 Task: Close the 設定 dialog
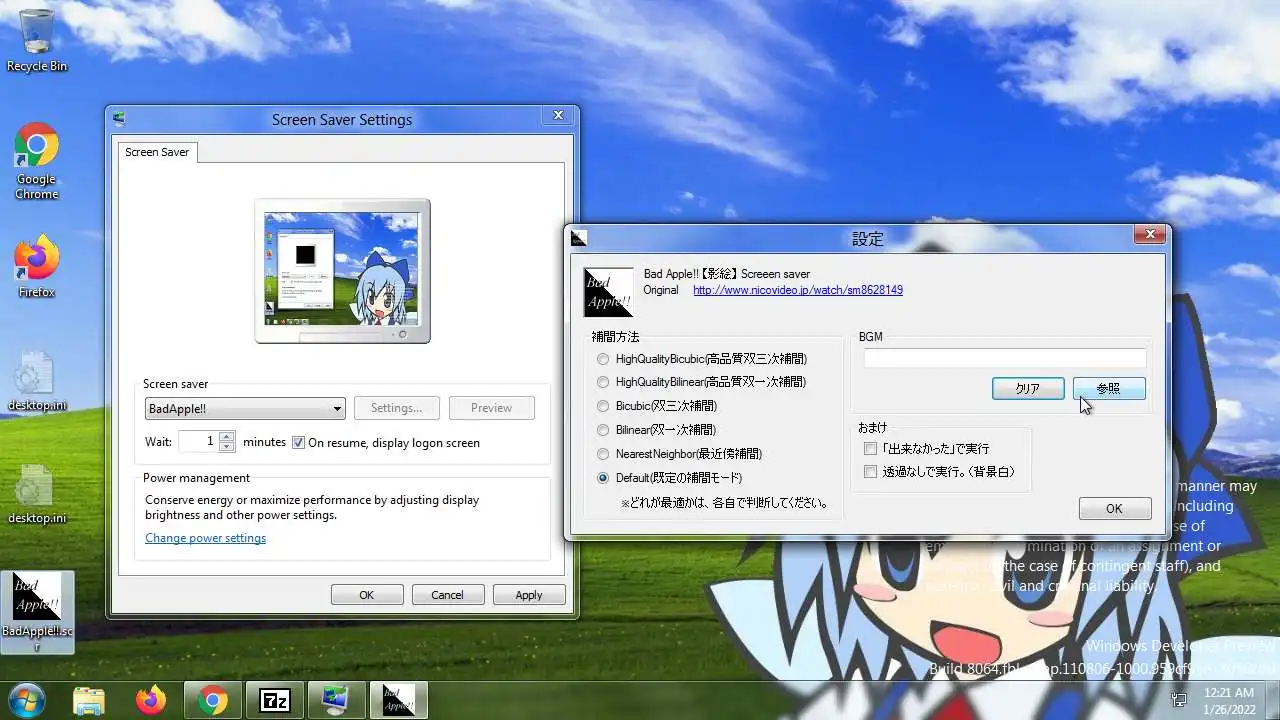[1150, 234]
